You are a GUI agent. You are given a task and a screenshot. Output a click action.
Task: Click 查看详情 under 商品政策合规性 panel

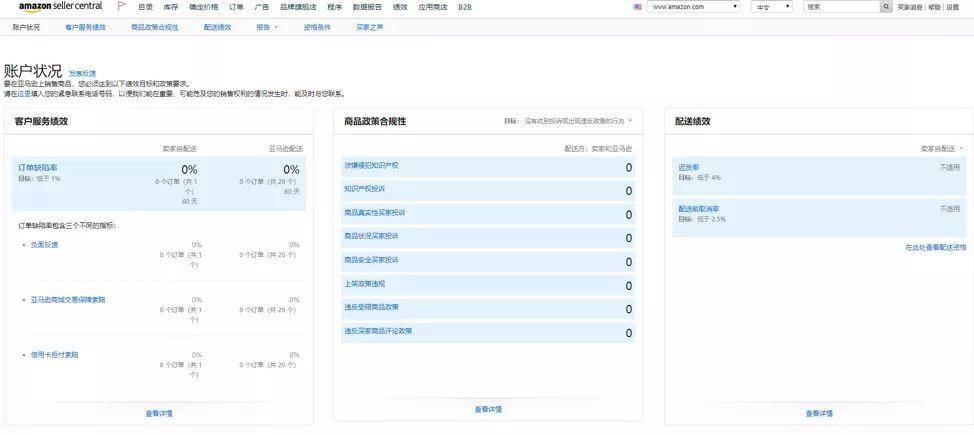pyautogui.click(x=488, y=410)
